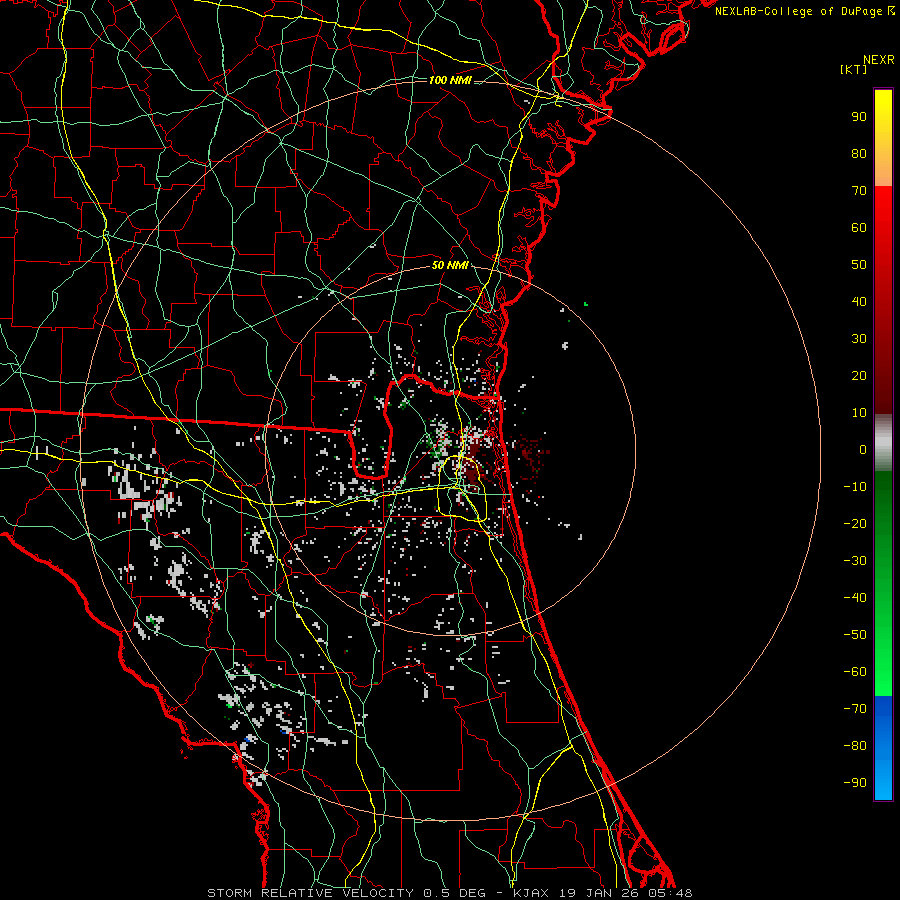
Task: Click the -20 value on the color scale
Action: [855, 523]
